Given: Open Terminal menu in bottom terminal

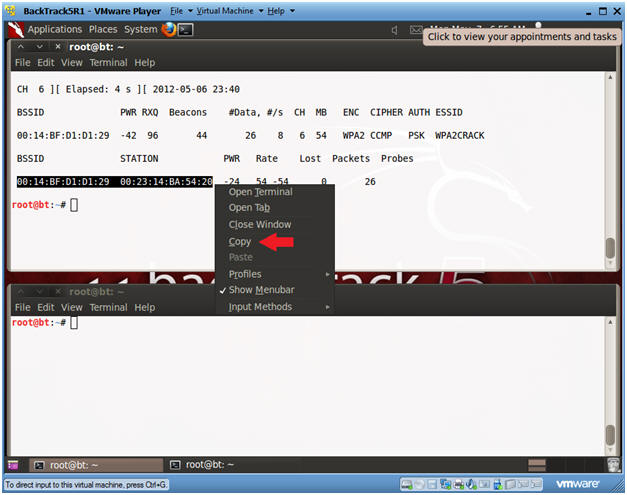Looking at the screenshot, I should [x=108, y=307].
